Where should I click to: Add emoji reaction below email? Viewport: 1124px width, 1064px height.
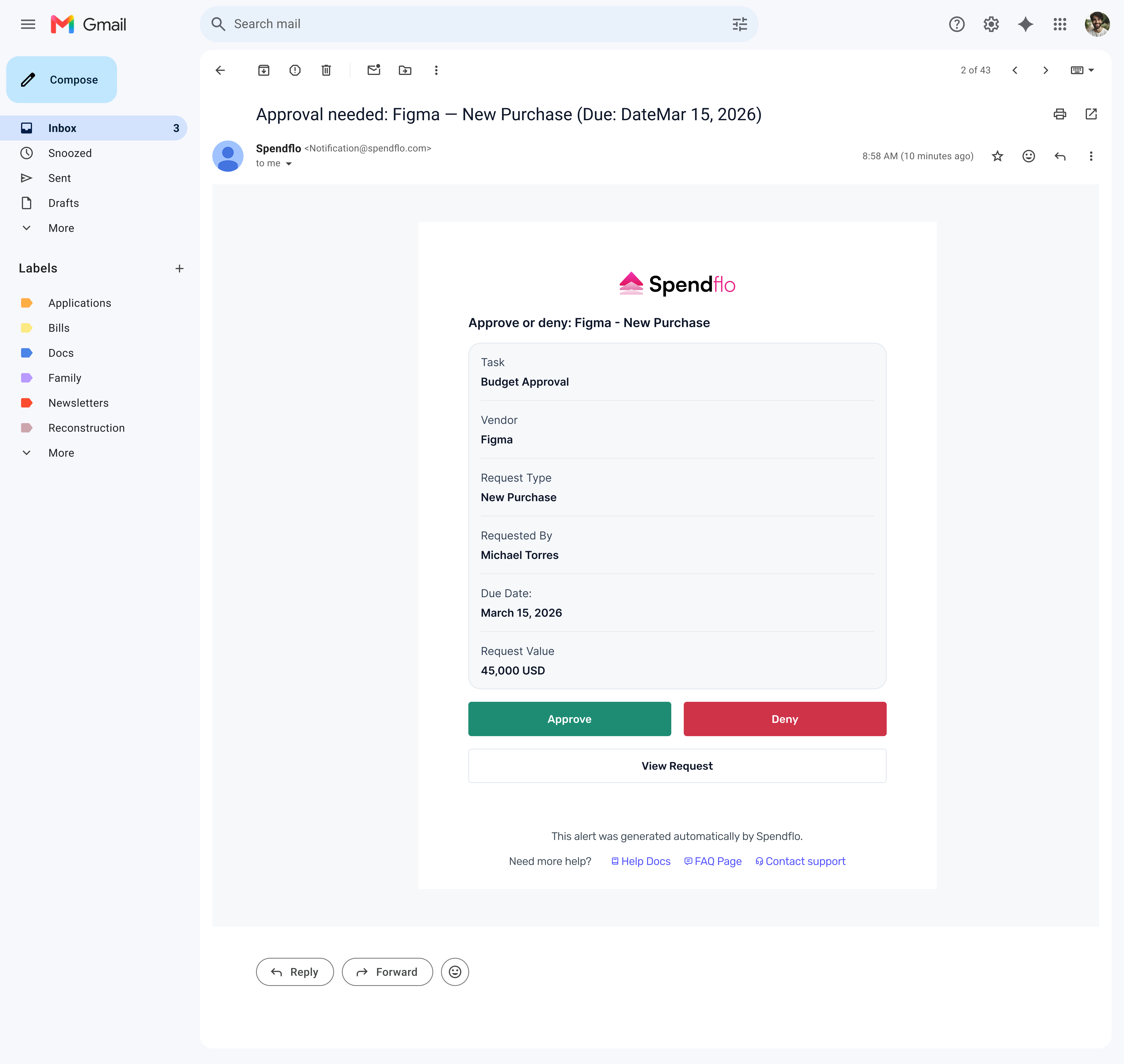pyautogui.click(x=455, y=972)
